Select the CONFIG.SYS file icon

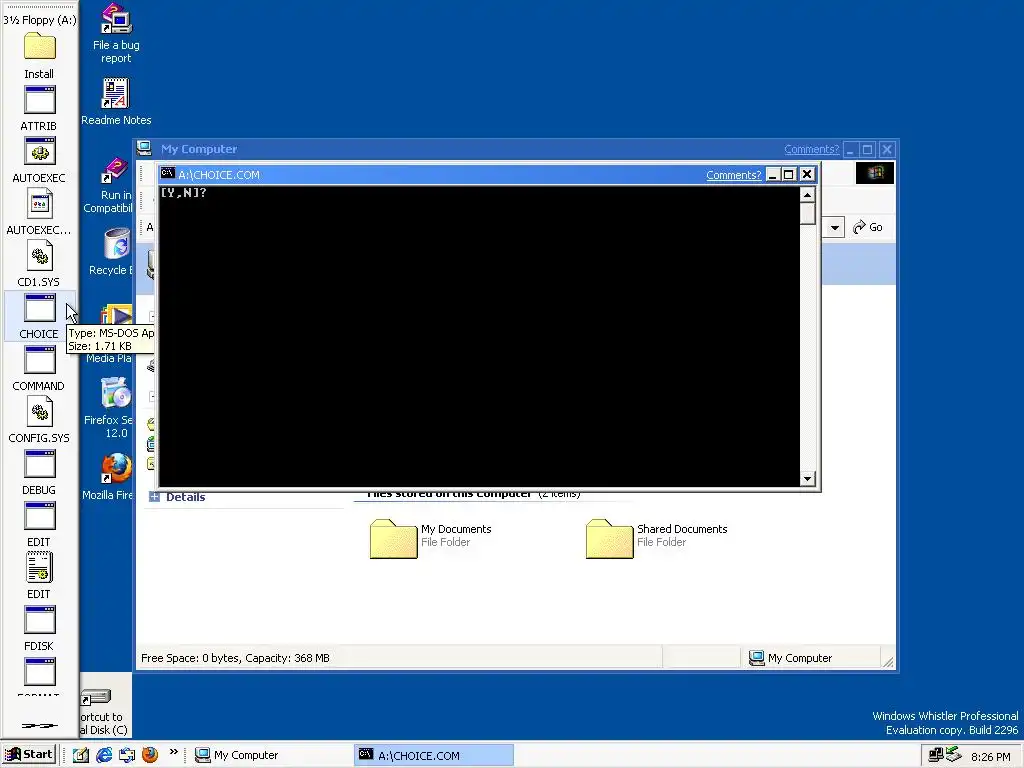(39, 412)
